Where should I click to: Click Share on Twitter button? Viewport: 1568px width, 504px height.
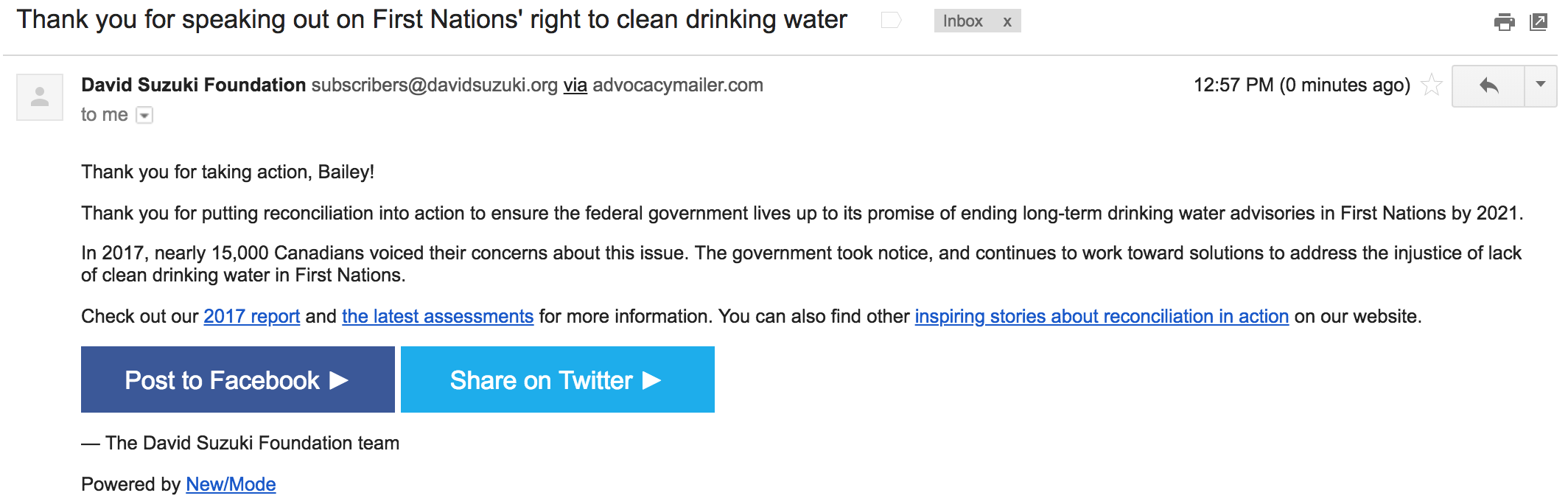pyautogui.click(x=558, y=379)
